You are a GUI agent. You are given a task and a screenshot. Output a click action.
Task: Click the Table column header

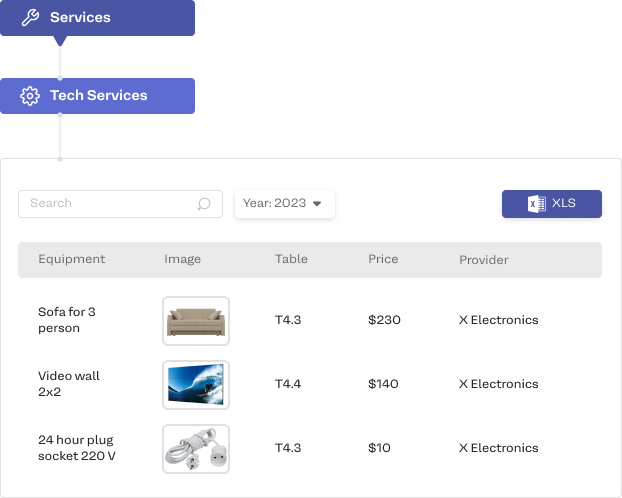pyautogui.click(x=291, y=259)
